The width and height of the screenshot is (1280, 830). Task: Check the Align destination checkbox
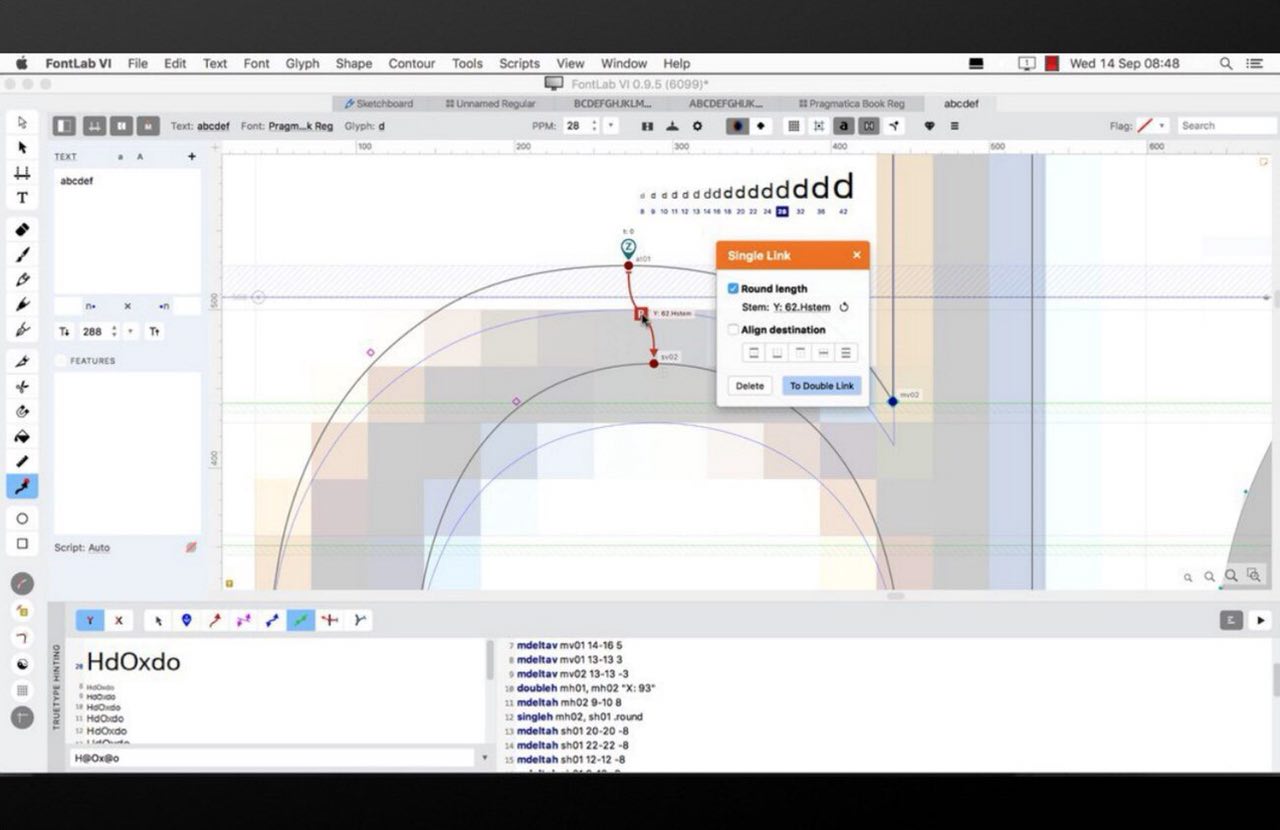tap(733, 330)
